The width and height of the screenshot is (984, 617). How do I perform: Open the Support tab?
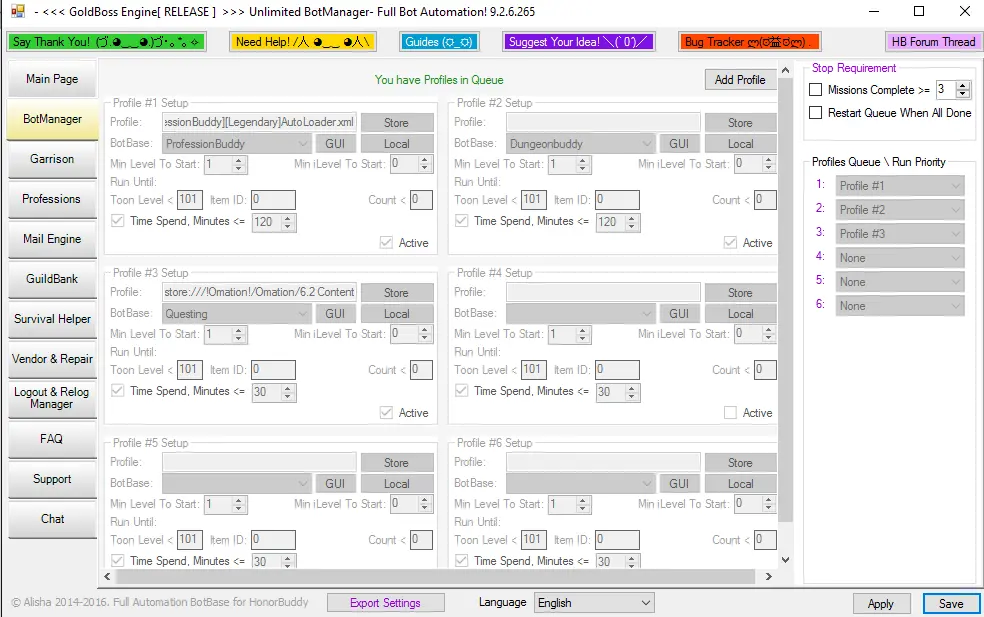click(x=52, y=479)
